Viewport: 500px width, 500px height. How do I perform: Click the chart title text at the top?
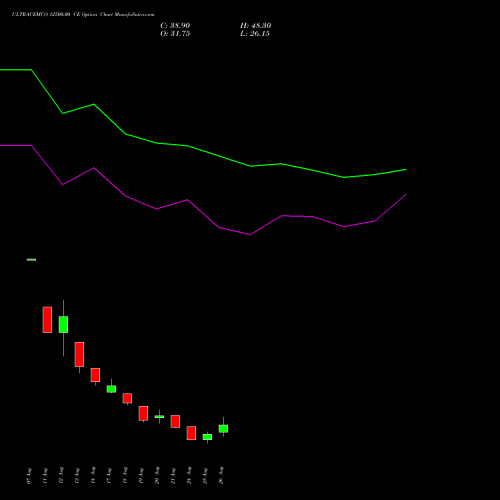pos(83,15)
